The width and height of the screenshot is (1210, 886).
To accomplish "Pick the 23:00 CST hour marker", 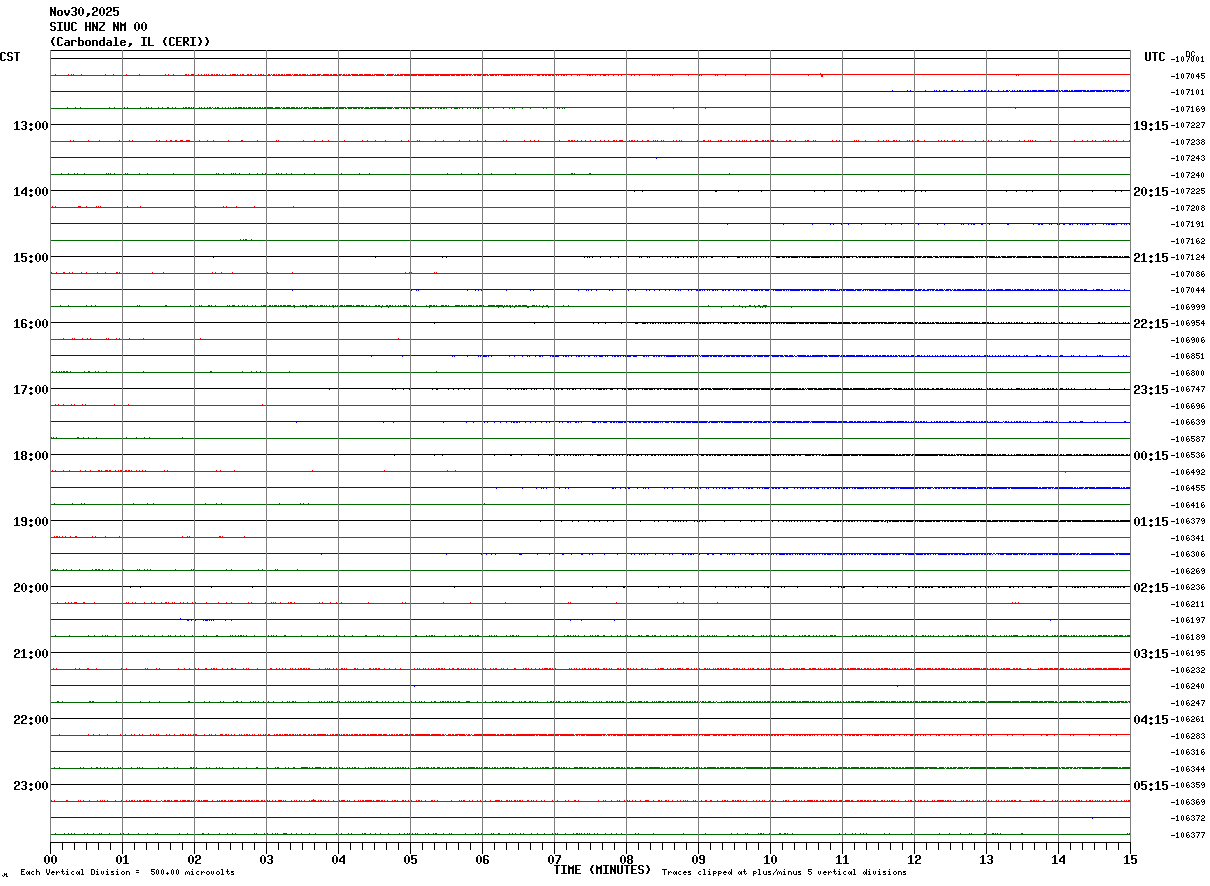I will coord(31,786).
